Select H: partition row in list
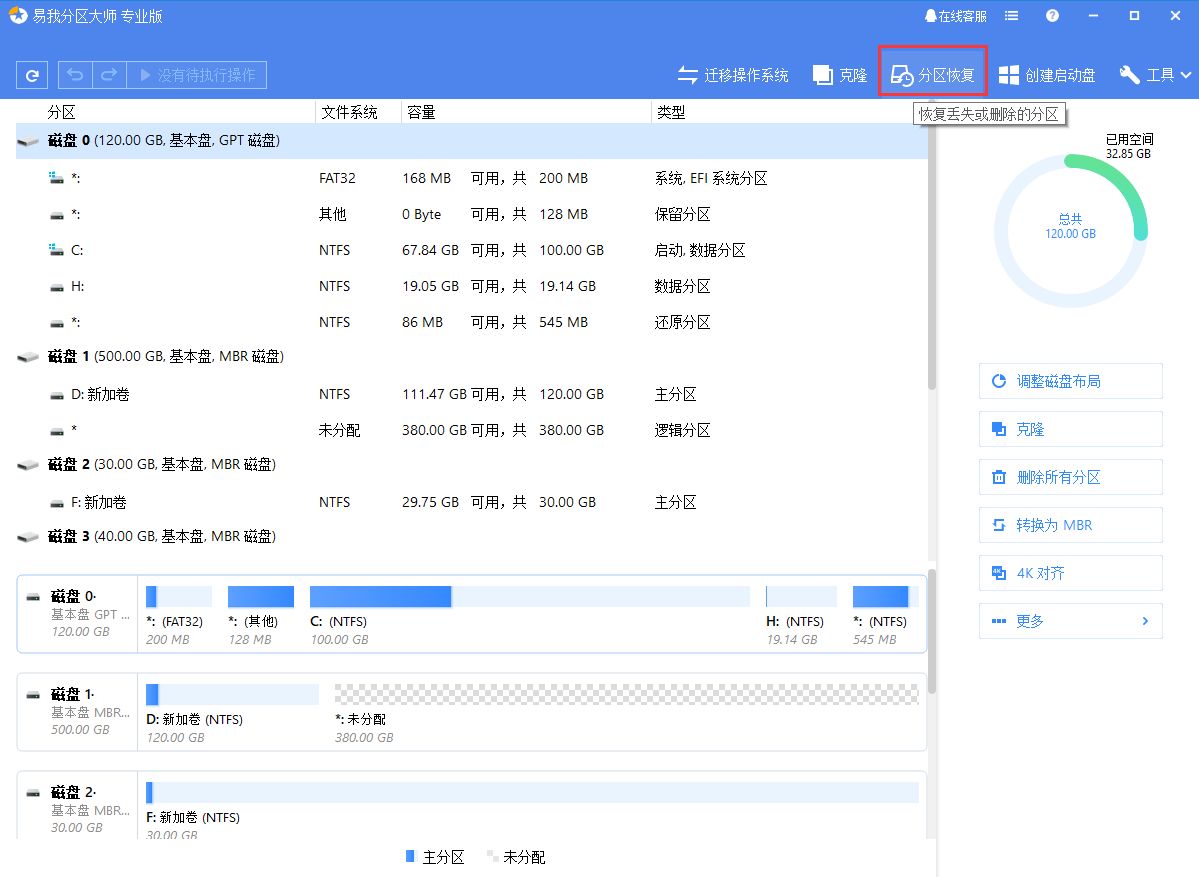The image size is (1199, 877). [x=471, y=286]
